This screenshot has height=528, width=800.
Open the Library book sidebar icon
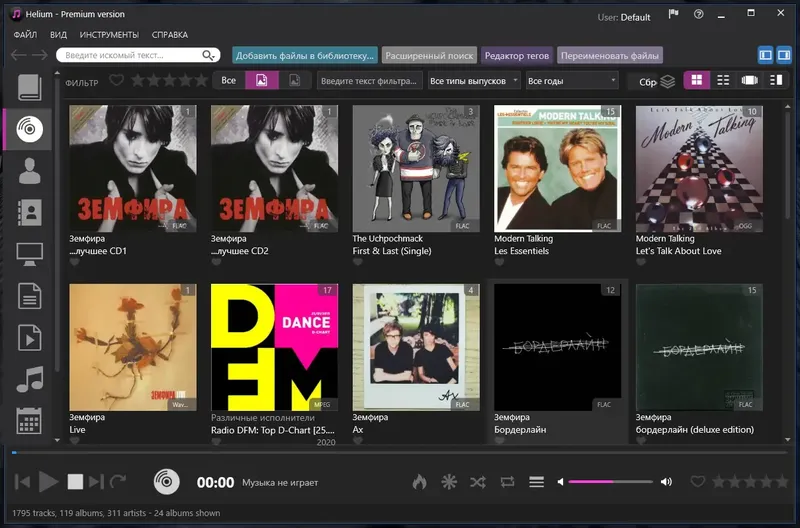pyautogui.click(x=30, y=87)
